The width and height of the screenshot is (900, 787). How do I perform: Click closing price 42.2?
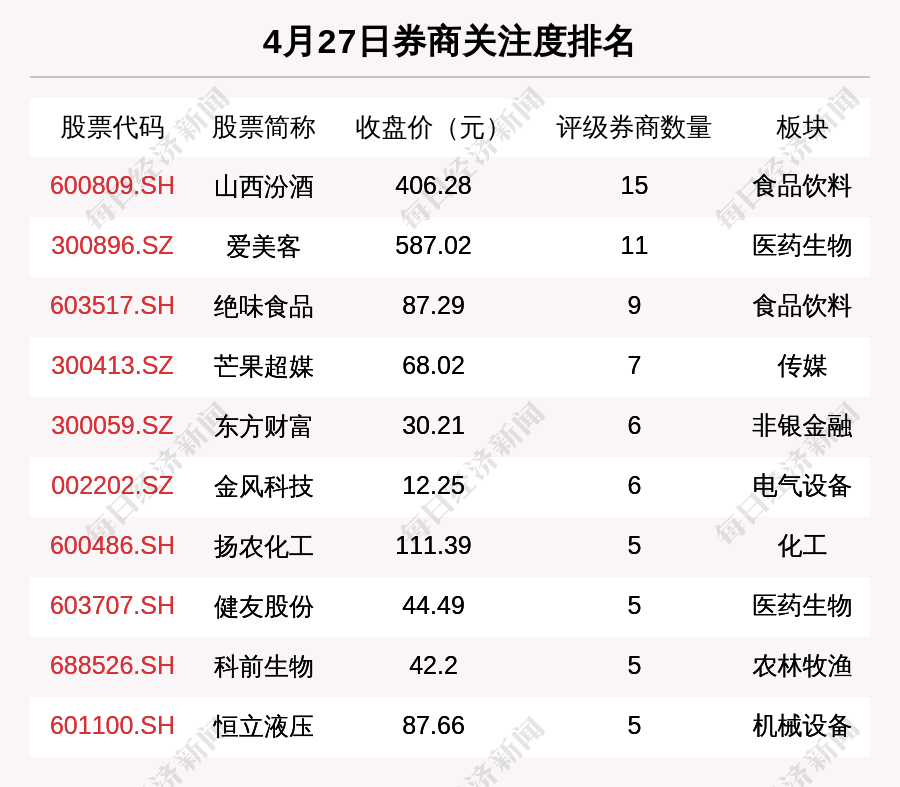[x=433, y=666]
